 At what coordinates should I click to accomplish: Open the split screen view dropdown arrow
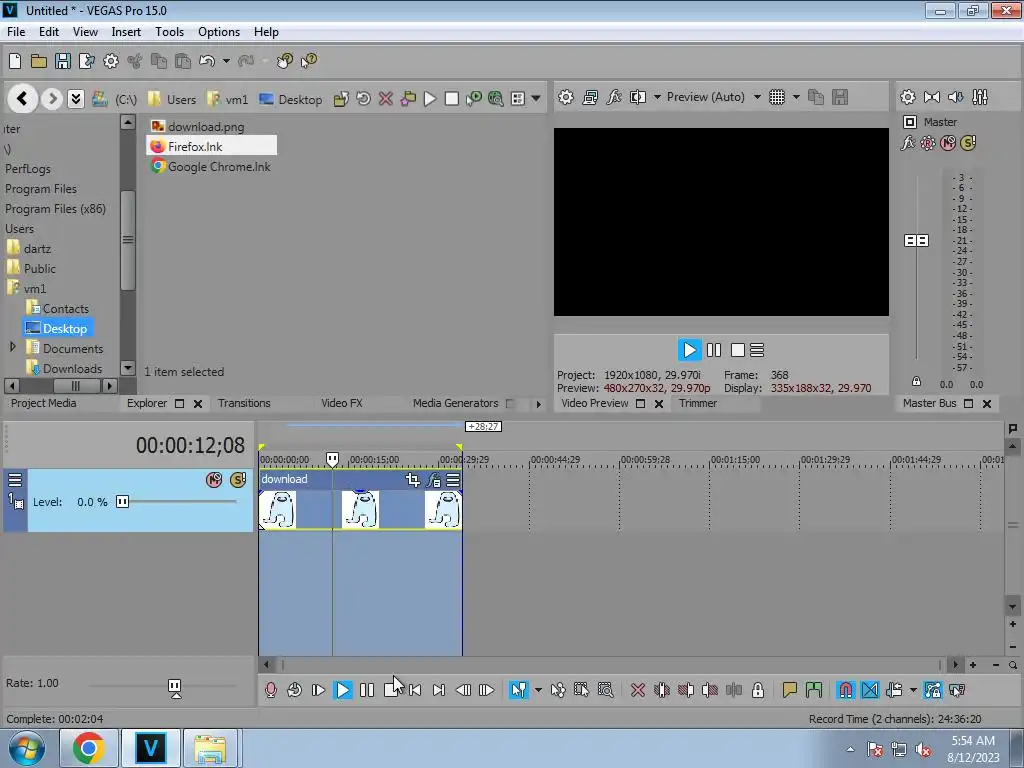(657, 97)
